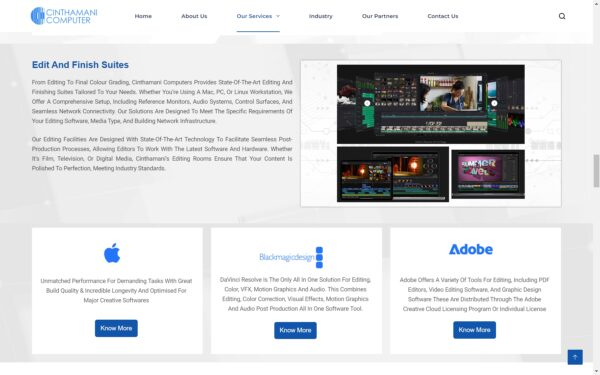Go to previous slide with left arrow
Screen dimensions: 600x375
[367, 103]
